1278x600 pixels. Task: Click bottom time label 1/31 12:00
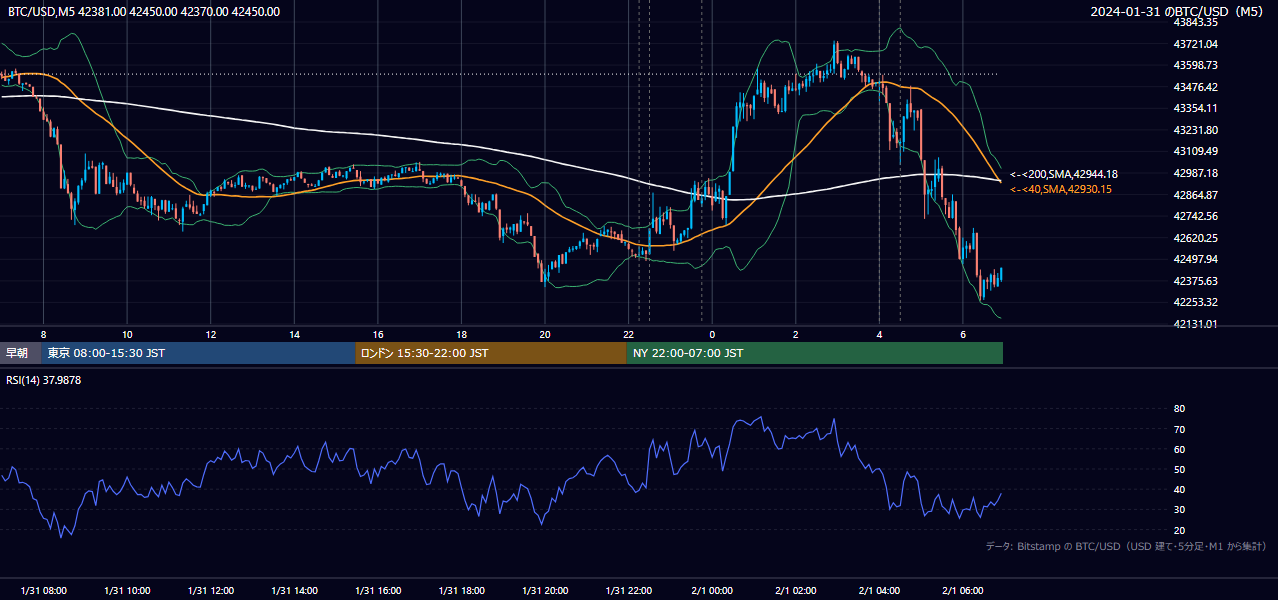211,591
